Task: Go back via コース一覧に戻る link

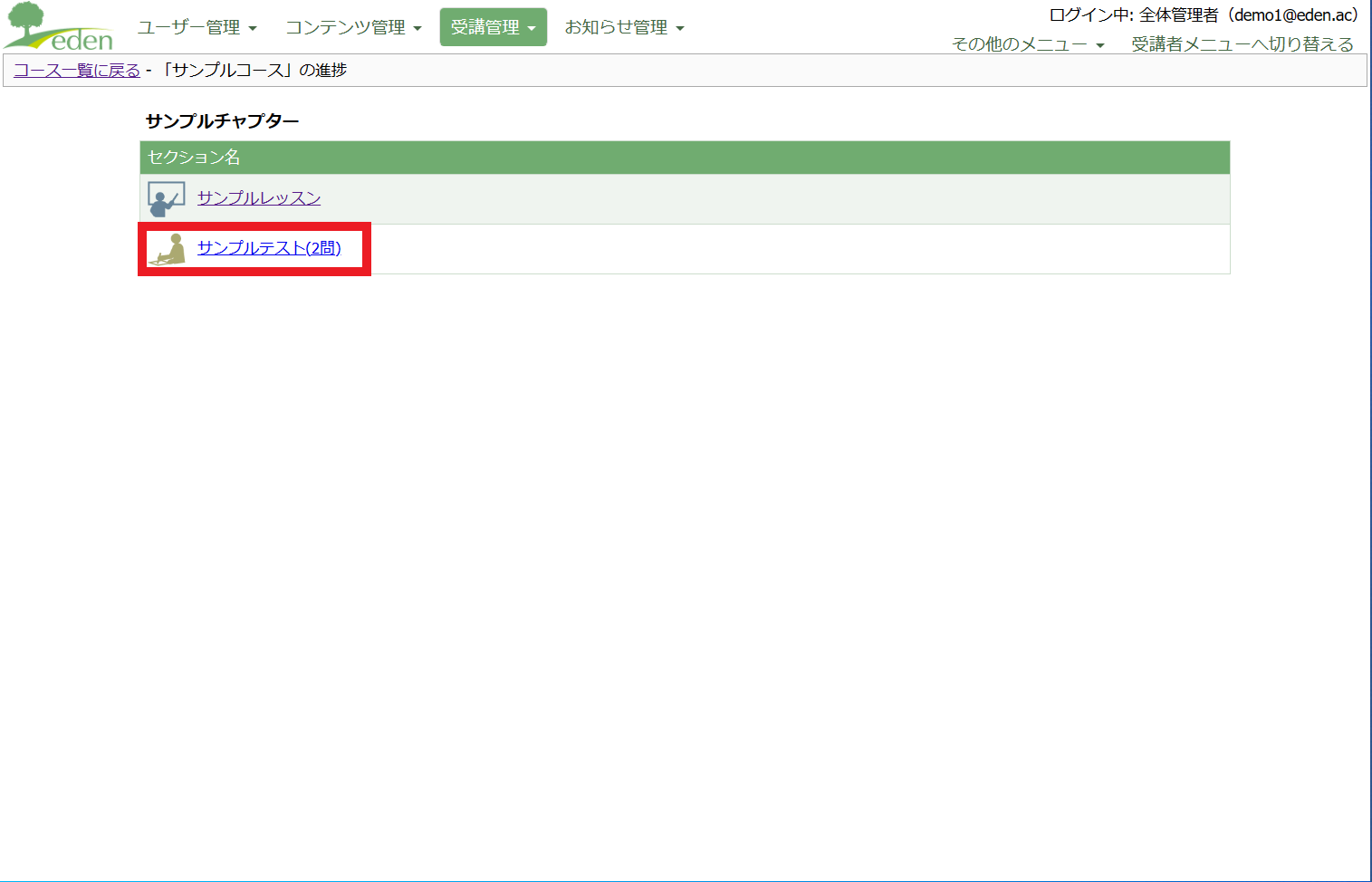Action: 77,70
